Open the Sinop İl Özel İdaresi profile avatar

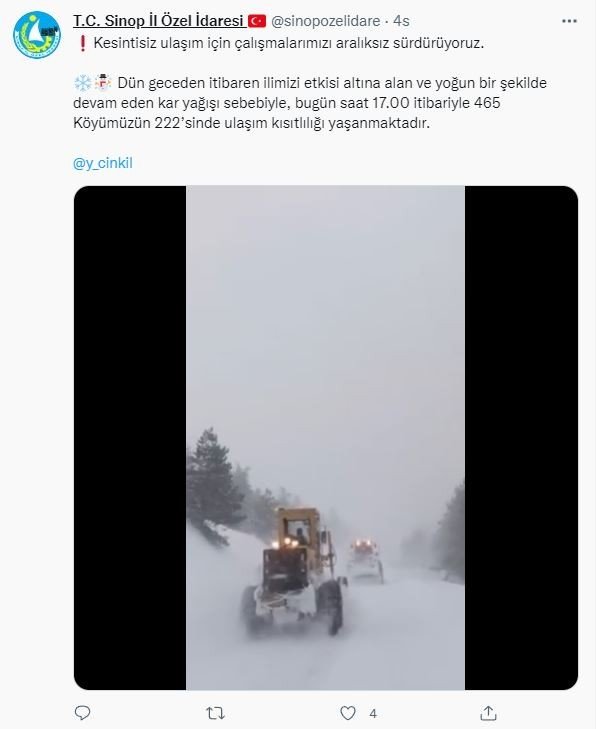(37, 35)
